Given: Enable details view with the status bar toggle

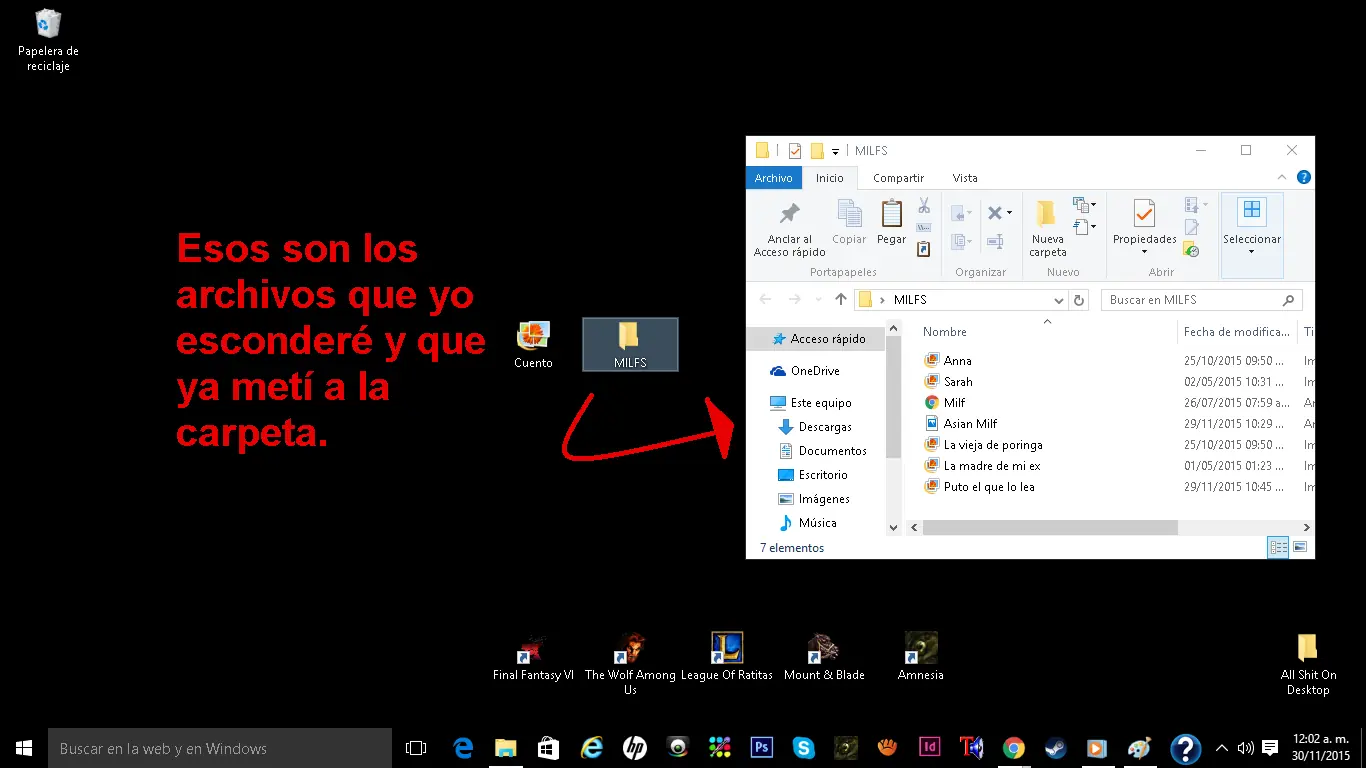Looking at the screenshot, I should coord(1278,547).
